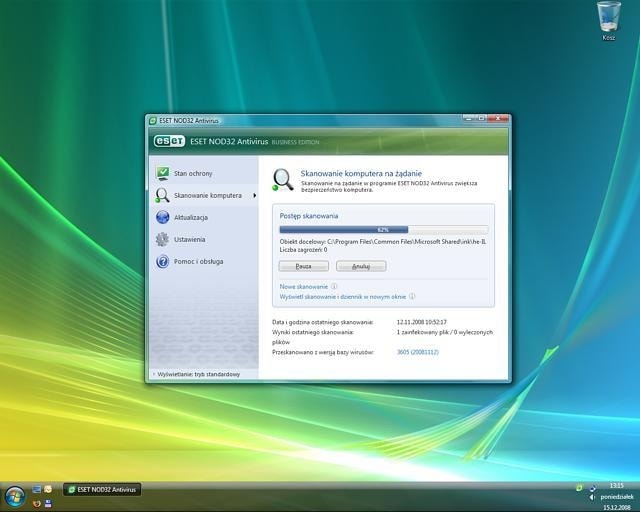The height and width of the screenshot is (512, 640).
Task: Click the Obiekt docelowy path text
Action: [x=383, y=242]
